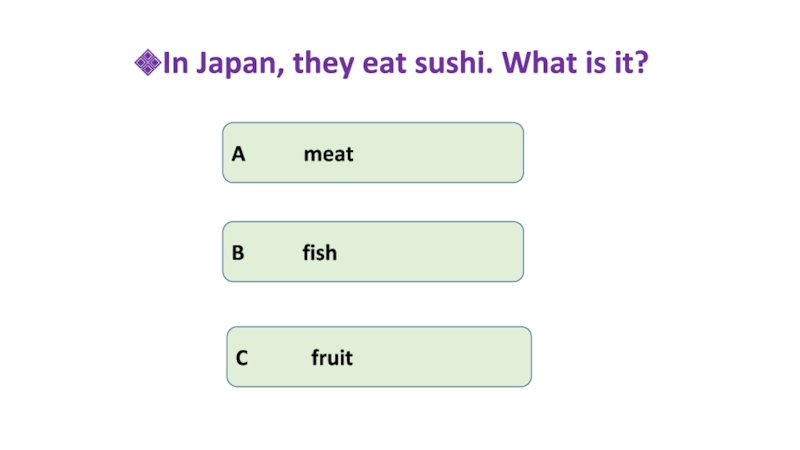
Task: Click the word "fish"
Action: point(320,253)
